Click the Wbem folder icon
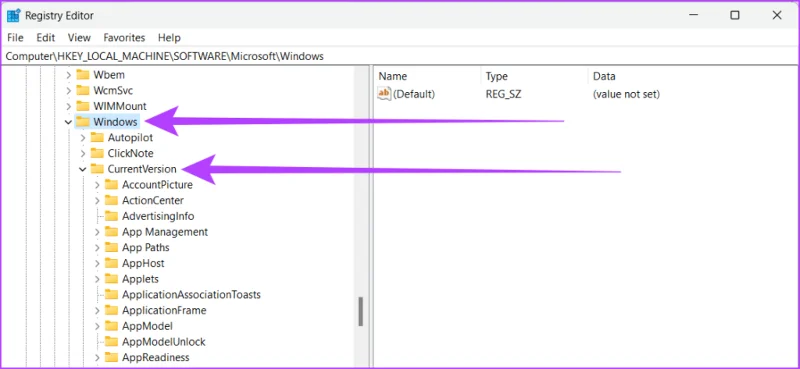 83,75
